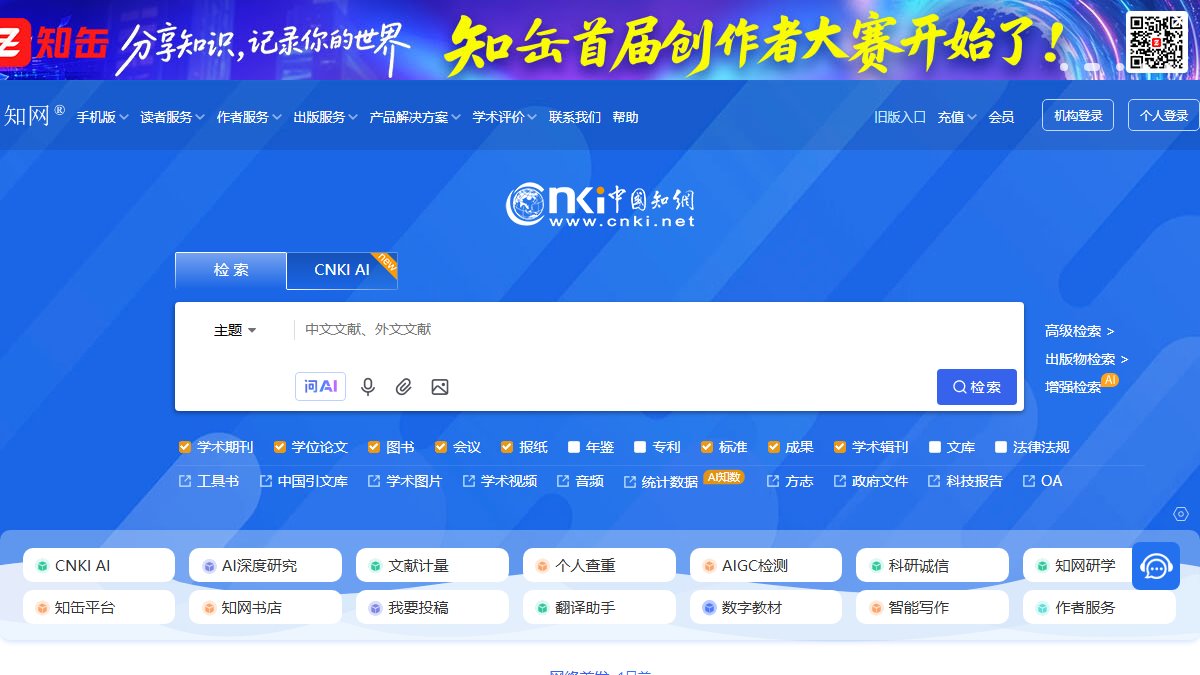Open the customer service chat icon

pos(1156,566)
